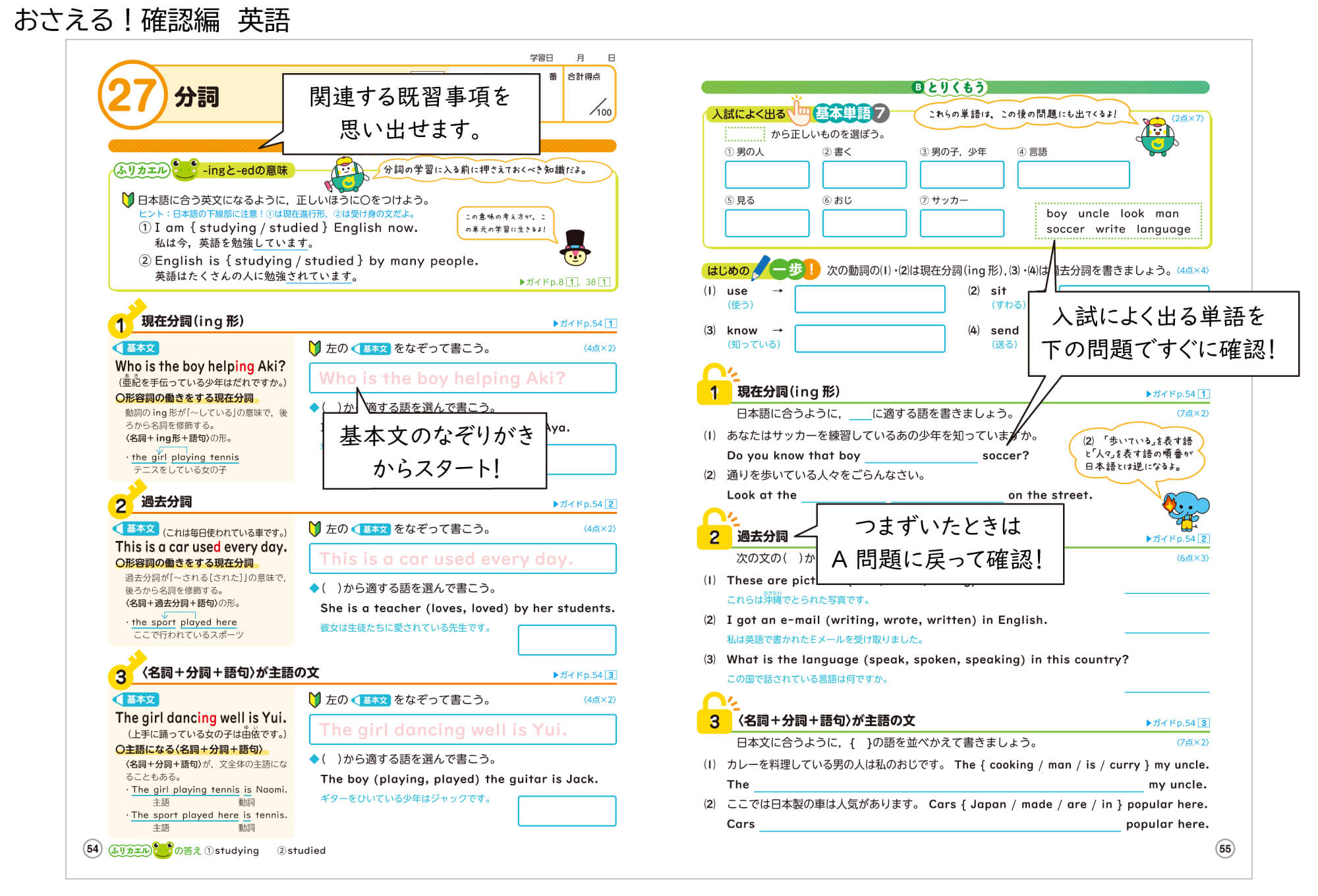
Task: Click the answer box below The boy (playing, played)
Action: coord(567,811)
